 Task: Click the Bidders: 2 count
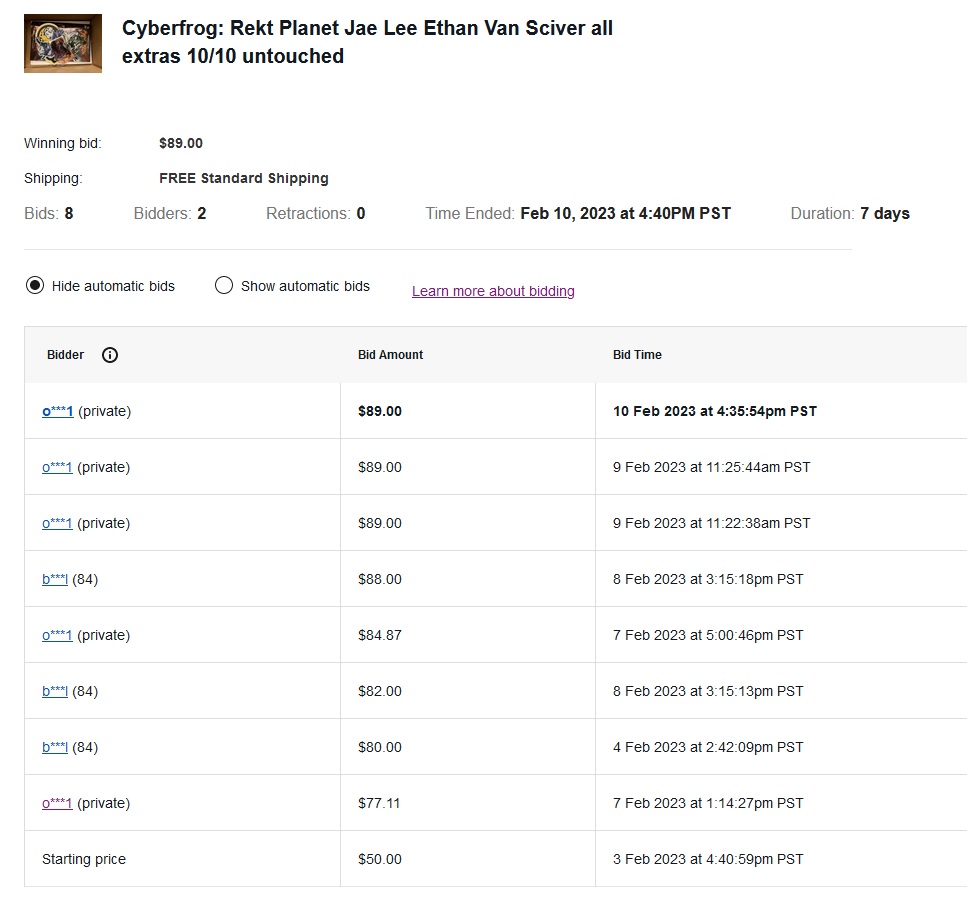pyautogui.click(x=170, y=213)
